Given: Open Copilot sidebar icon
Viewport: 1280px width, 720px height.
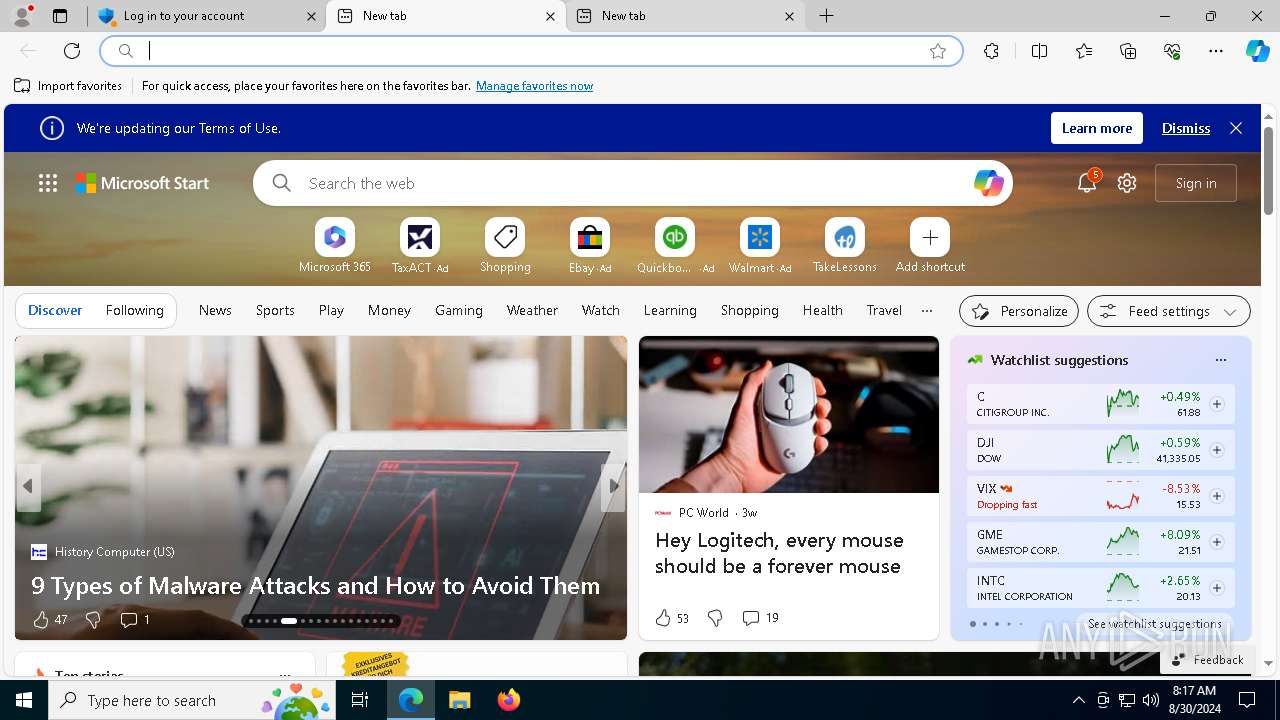Looking at the screenshot, I should 1257,51.
